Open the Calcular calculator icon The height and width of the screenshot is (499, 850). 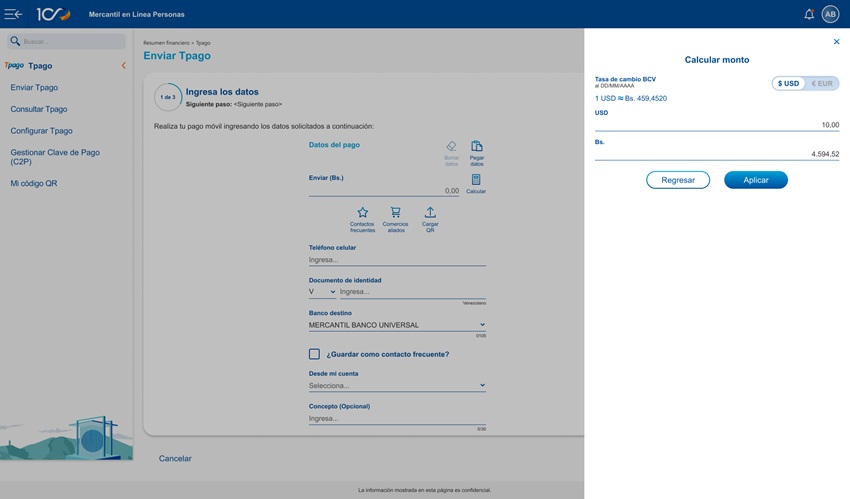(x=476, y=179)
